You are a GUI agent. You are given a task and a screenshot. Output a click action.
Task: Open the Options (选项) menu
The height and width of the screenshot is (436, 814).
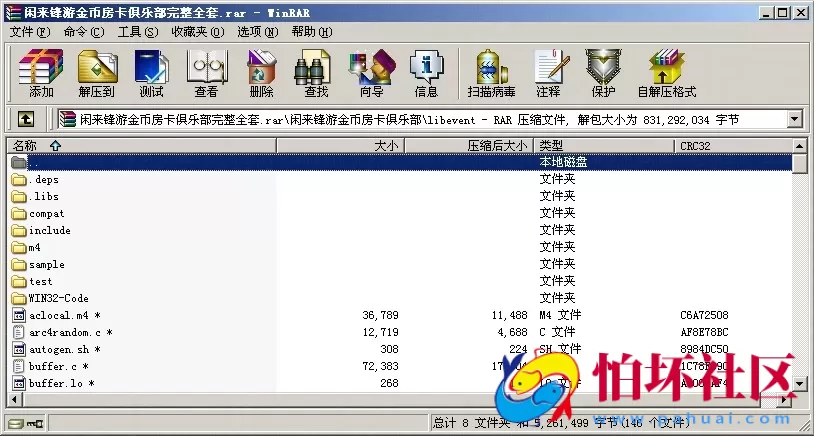point(258,32)
